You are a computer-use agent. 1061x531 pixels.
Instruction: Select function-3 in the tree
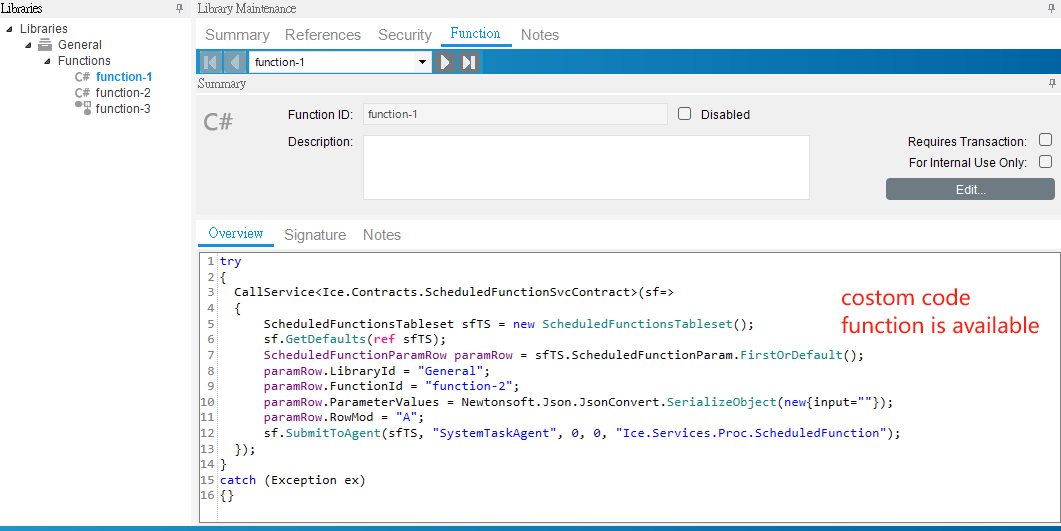pyautogui.click(x=123, y=109)
